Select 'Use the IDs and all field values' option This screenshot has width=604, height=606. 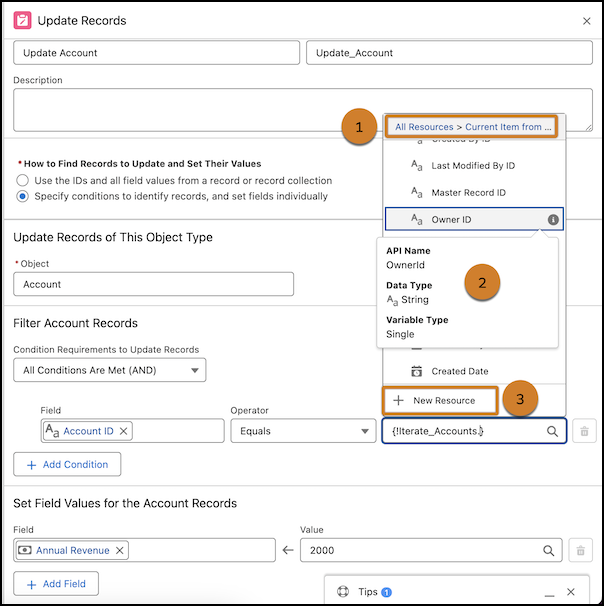pyautogui.click(x=23, y=180)
